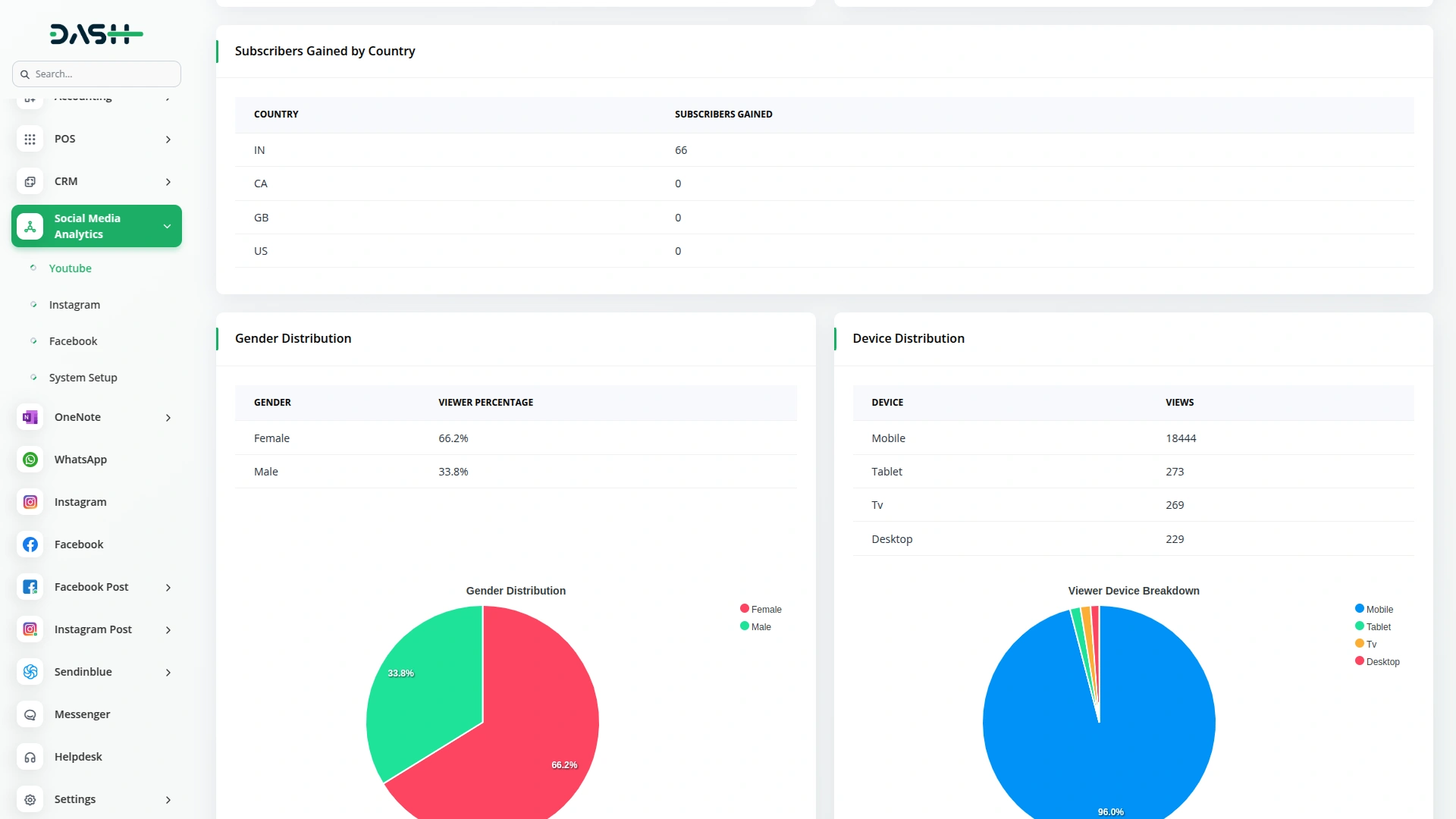The height and width of the screenshot is (819, 1456).
Task: Click the WhatsApp sidebar icon
Action: pyautogui.click(x=30, y=460)
